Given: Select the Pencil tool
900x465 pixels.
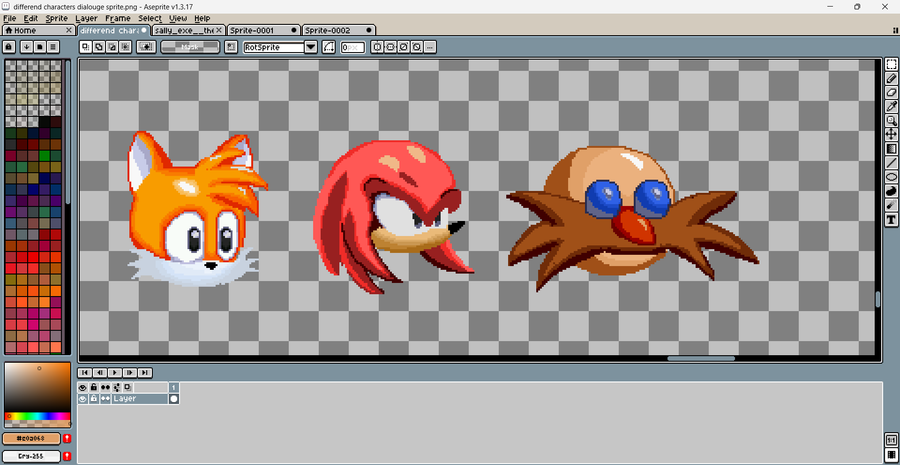Looking at the screenshot, I should (x=891, y=79).
